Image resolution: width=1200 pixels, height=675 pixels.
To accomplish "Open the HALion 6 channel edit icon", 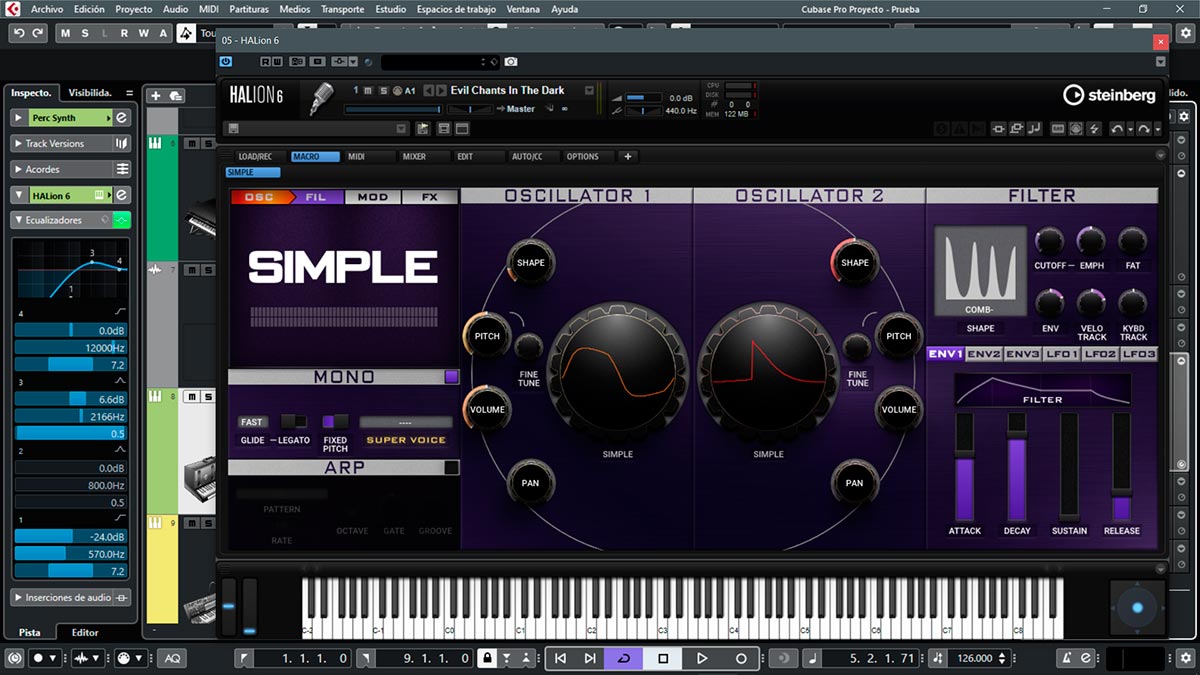I will click(122, 196).
